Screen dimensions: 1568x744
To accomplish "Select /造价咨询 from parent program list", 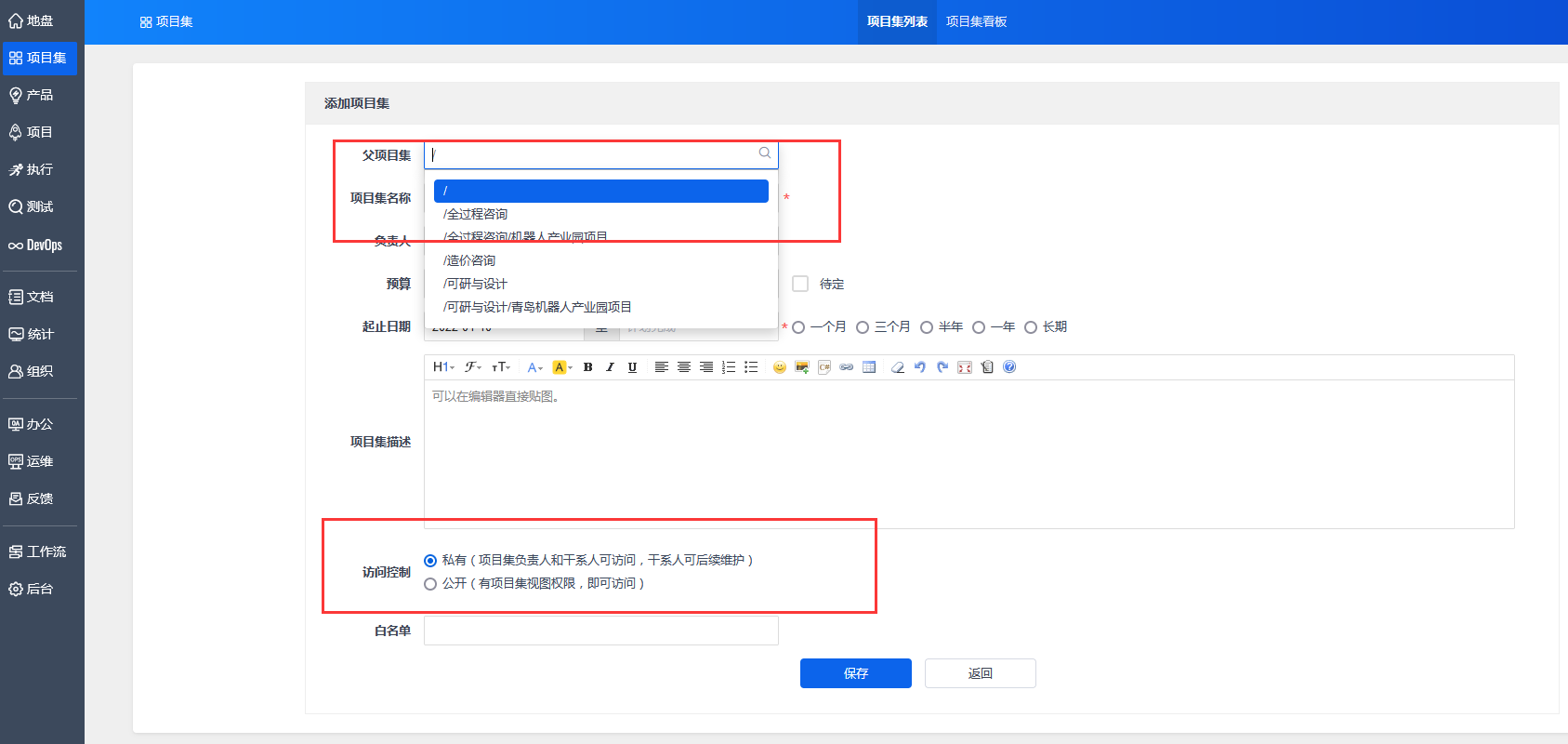I will coord(469,260).
